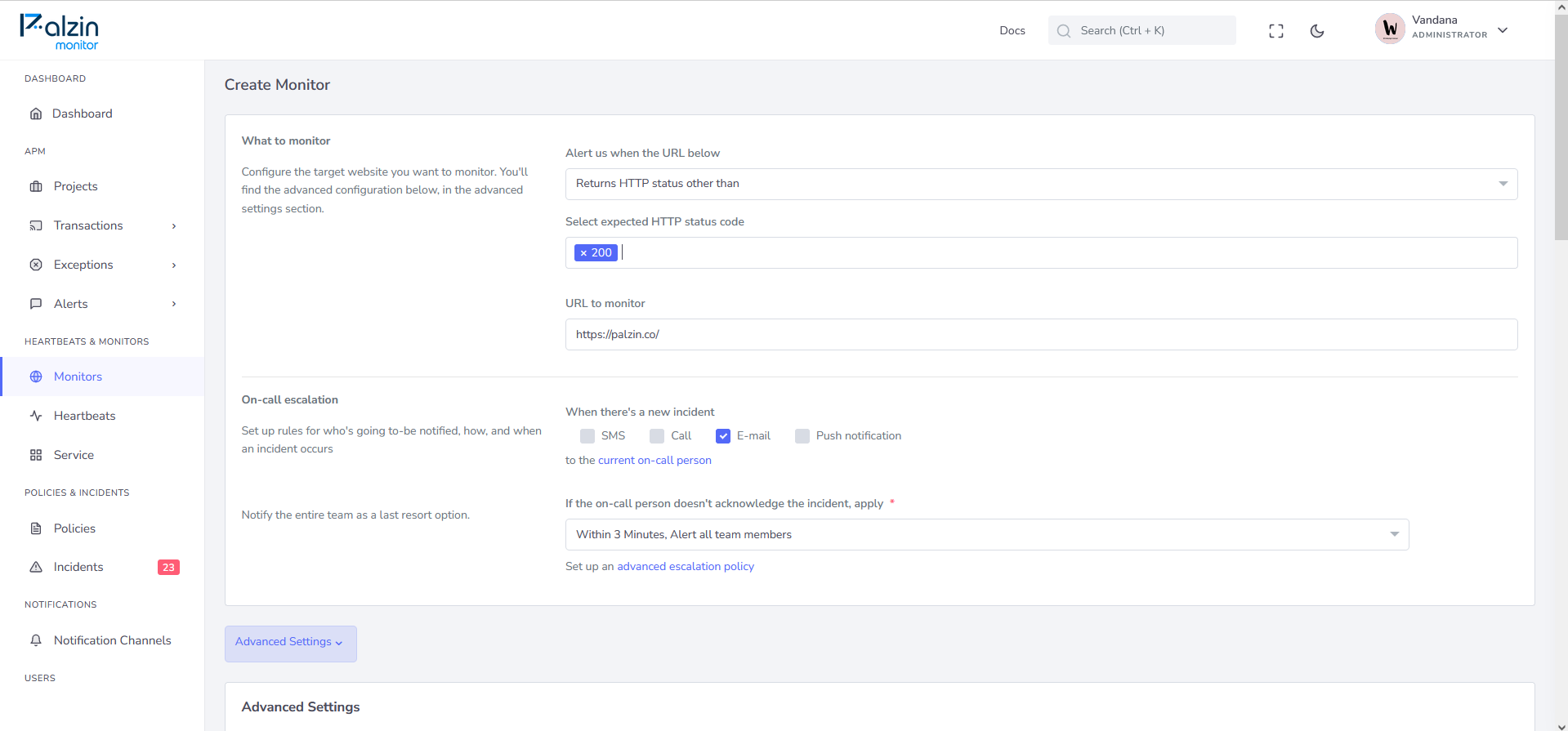Viewport: 1568px width, 731px height.
Task: Click the Policies document icon
Action: (36, 528)
